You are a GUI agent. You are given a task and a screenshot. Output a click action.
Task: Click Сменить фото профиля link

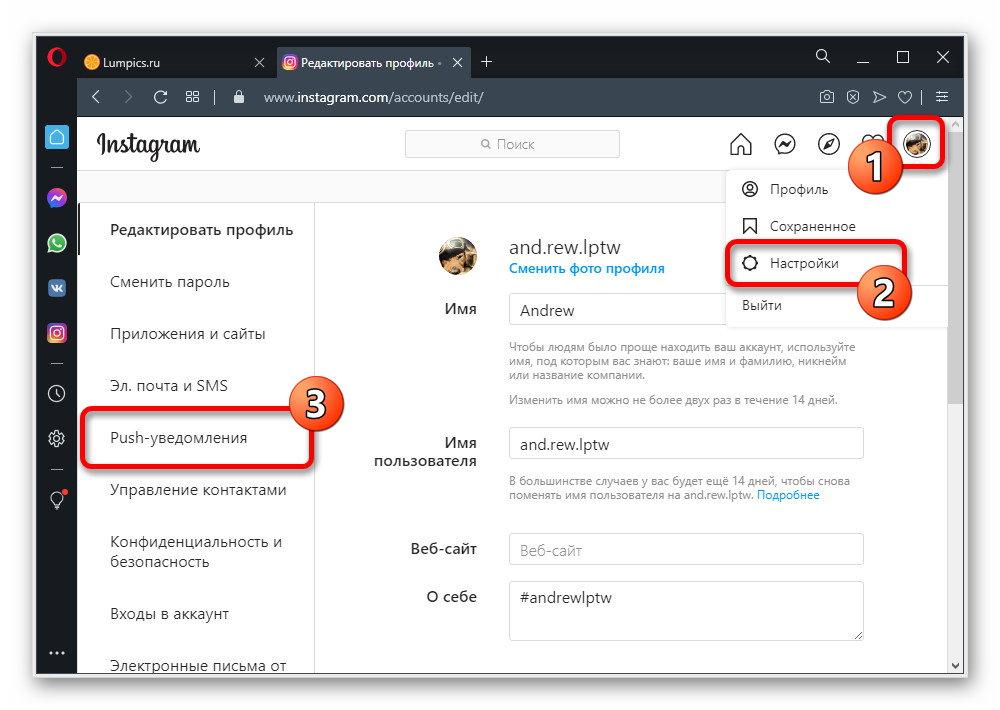(x=586, y=269)
